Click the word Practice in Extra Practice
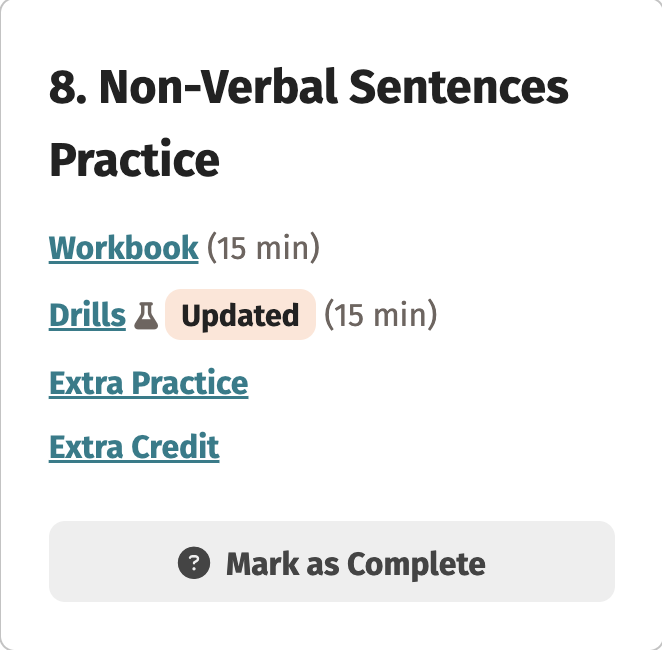Image resolution: width=662 pixels, height=650 pixels. (190, 383)
